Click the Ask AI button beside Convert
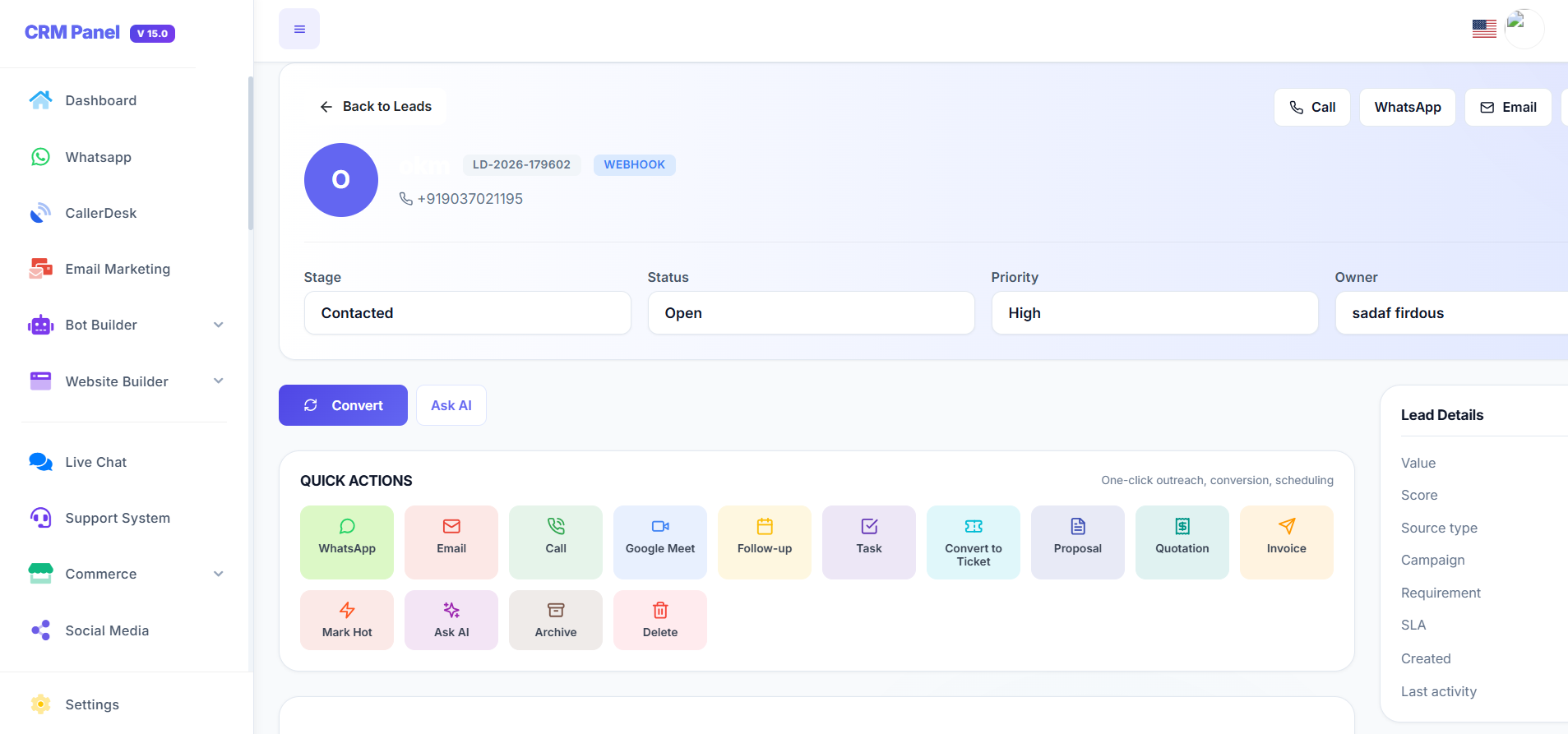1568x734 pixels. (x=451, y=405)
